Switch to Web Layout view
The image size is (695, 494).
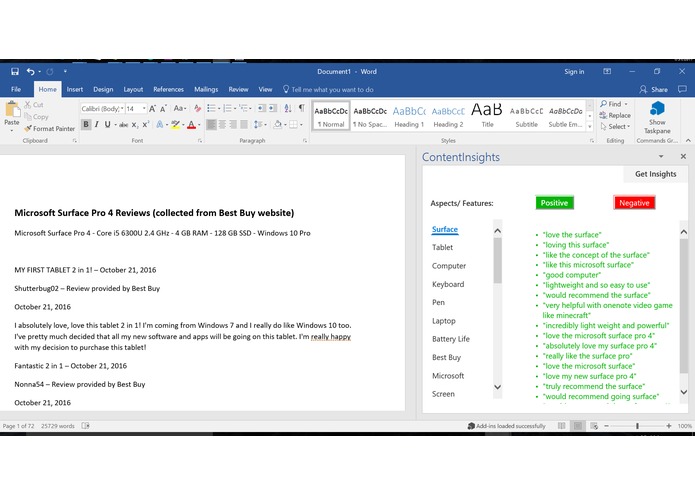(594, 426)
